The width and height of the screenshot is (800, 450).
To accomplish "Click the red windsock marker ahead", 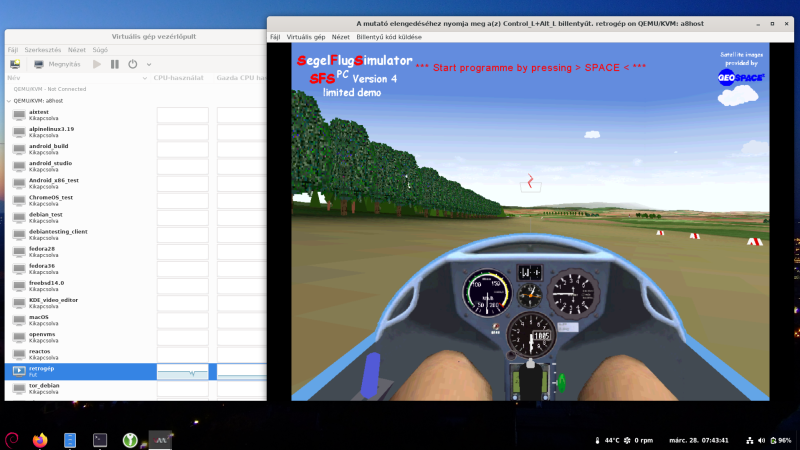I will tap(530, 181).
